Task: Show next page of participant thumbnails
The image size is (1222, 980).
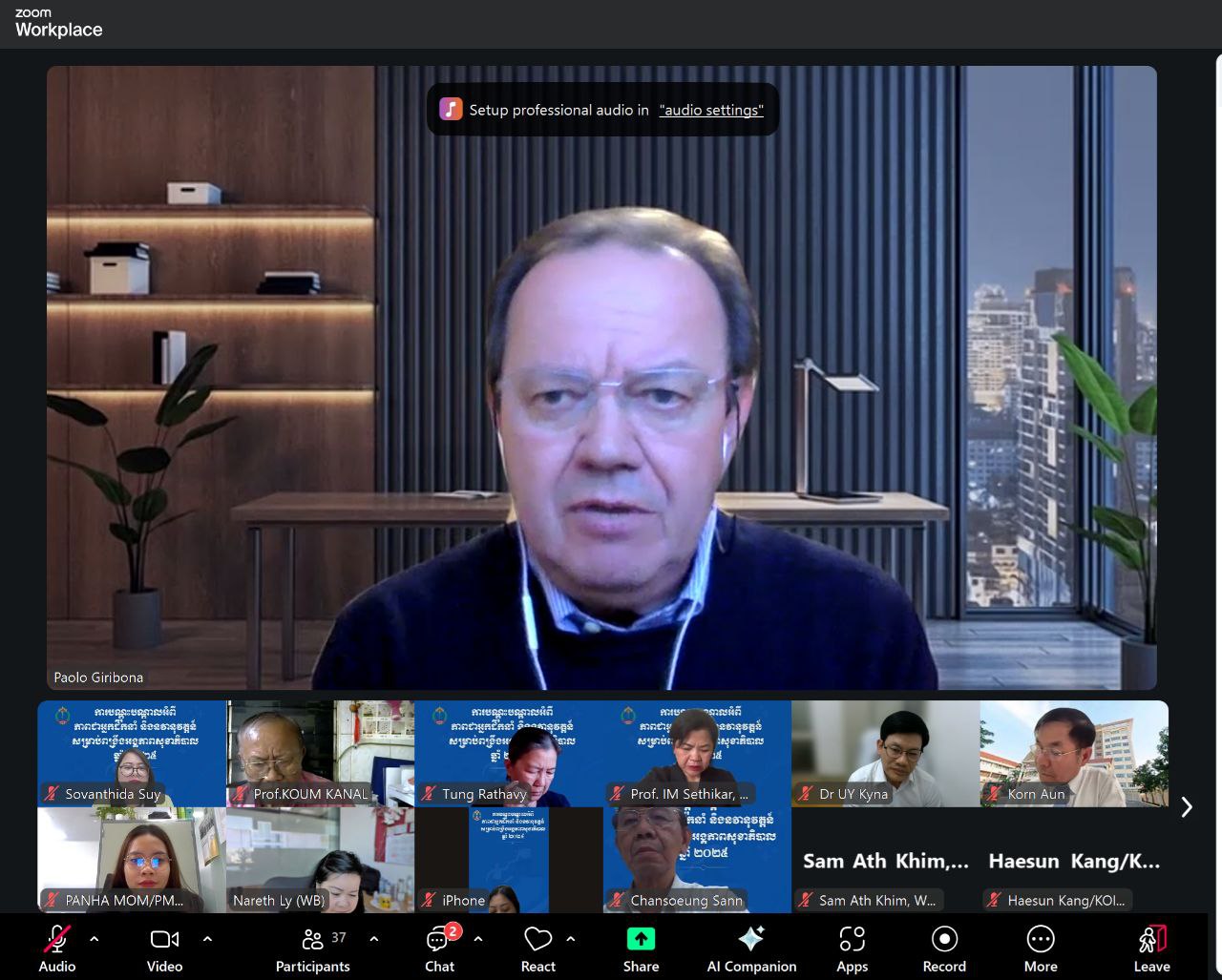Action: (x=1187, y=807)
